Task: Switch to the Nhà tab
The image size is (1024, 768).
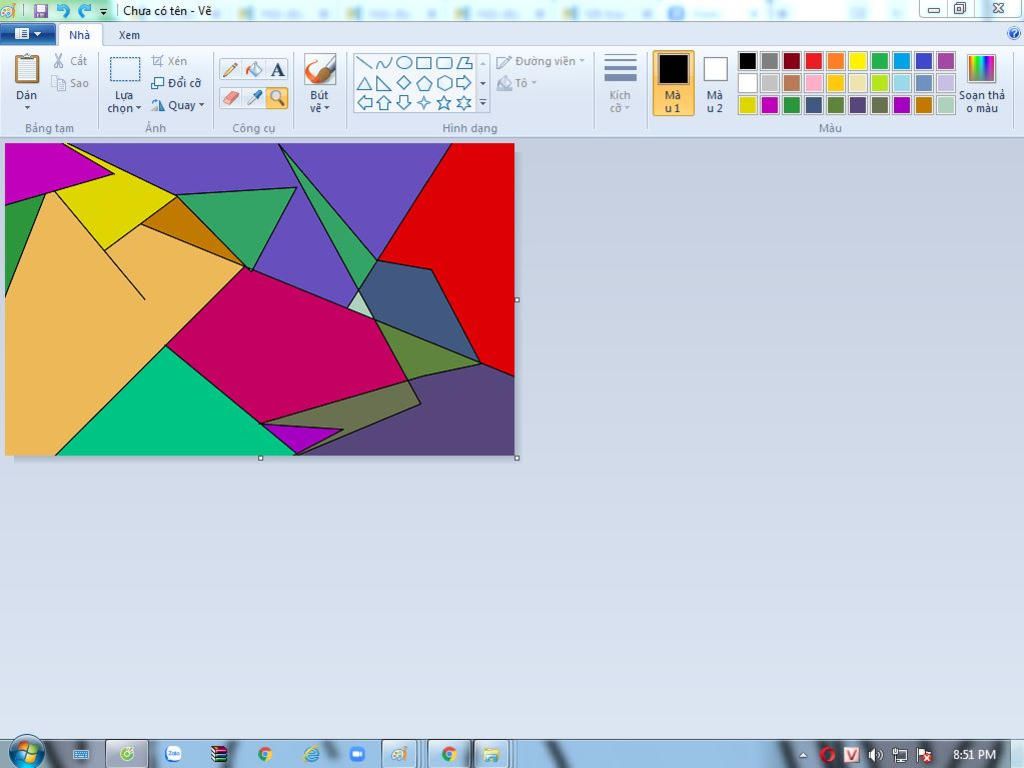Action: pyautogui.click(x=80, y=35)
